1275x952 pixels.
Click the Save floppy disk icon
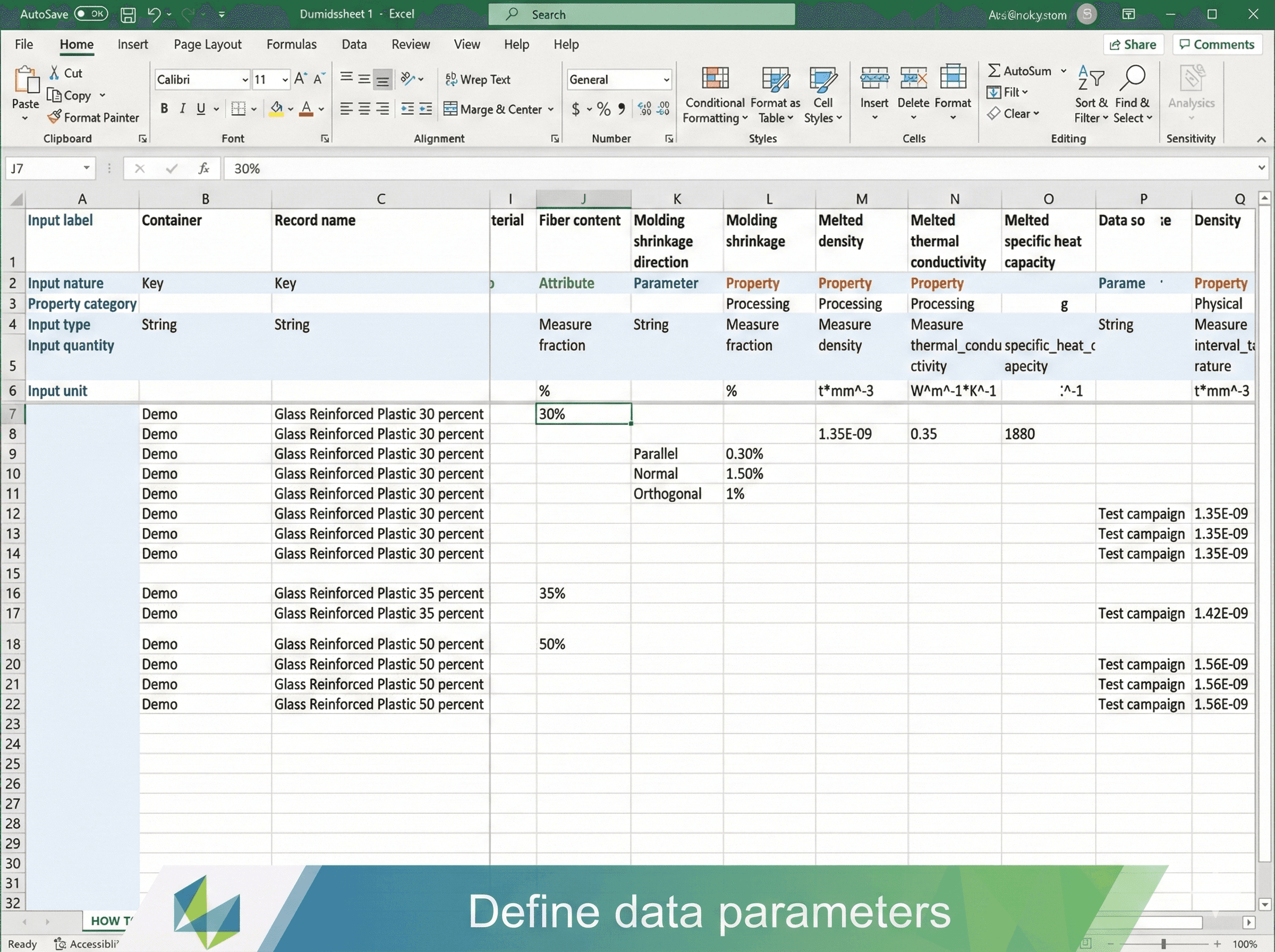click(x=128, y=15)
